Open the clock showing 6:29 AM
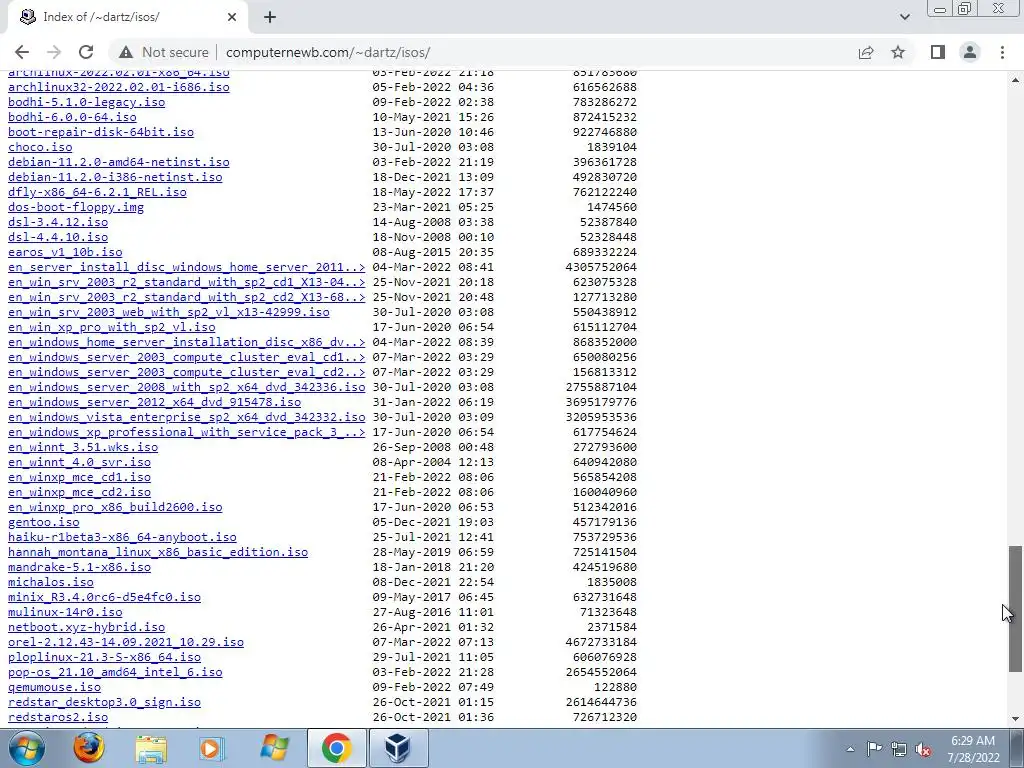This screenshot has height=768, width=1024. [973, 749]
